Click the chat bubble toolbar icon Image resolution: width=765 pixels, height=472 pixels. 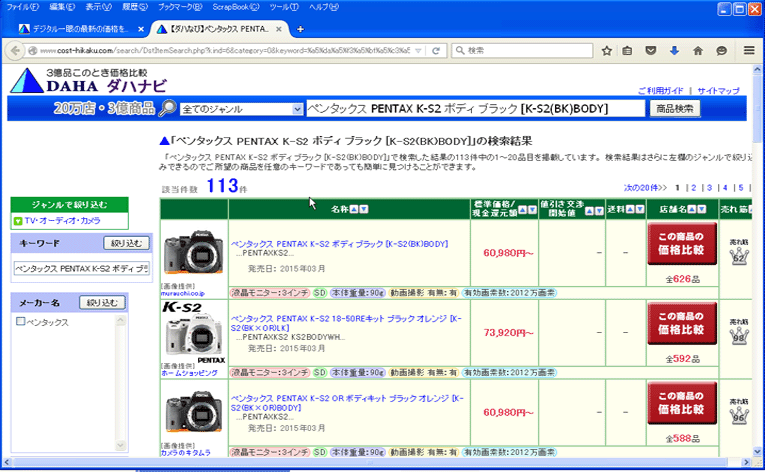coord(722,51)
